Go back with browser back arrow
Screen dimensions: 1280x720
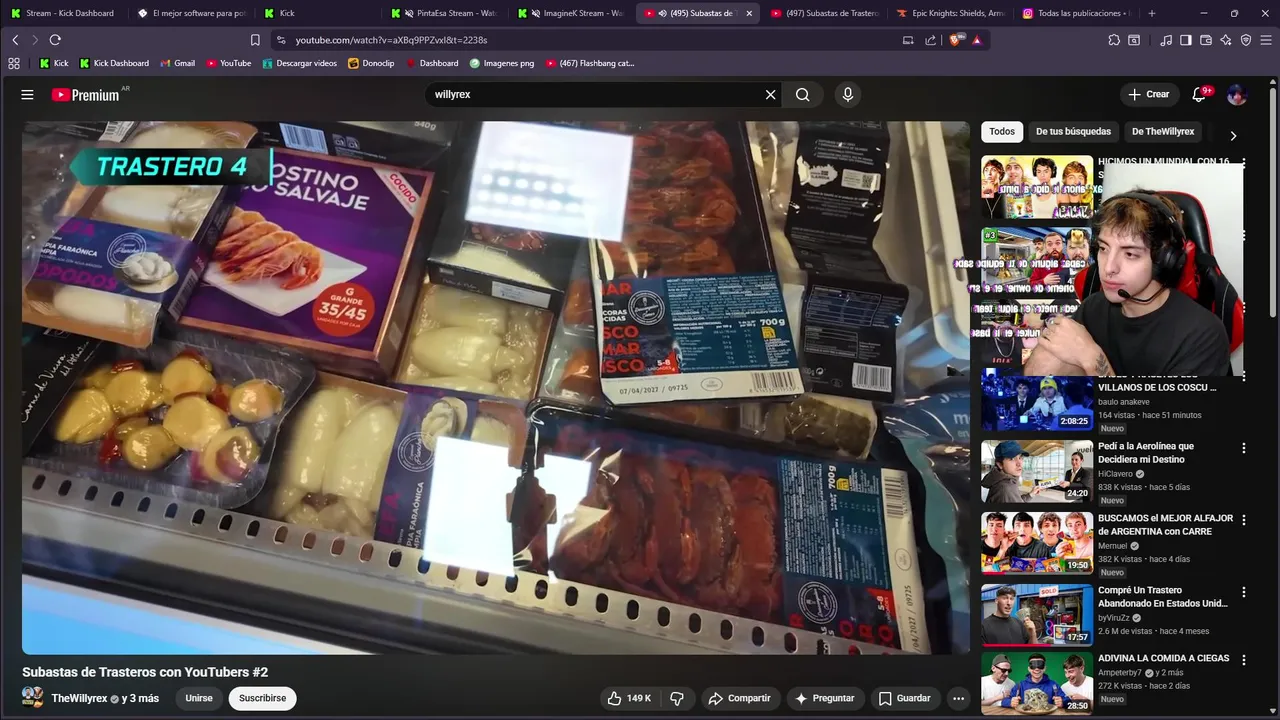15,40
